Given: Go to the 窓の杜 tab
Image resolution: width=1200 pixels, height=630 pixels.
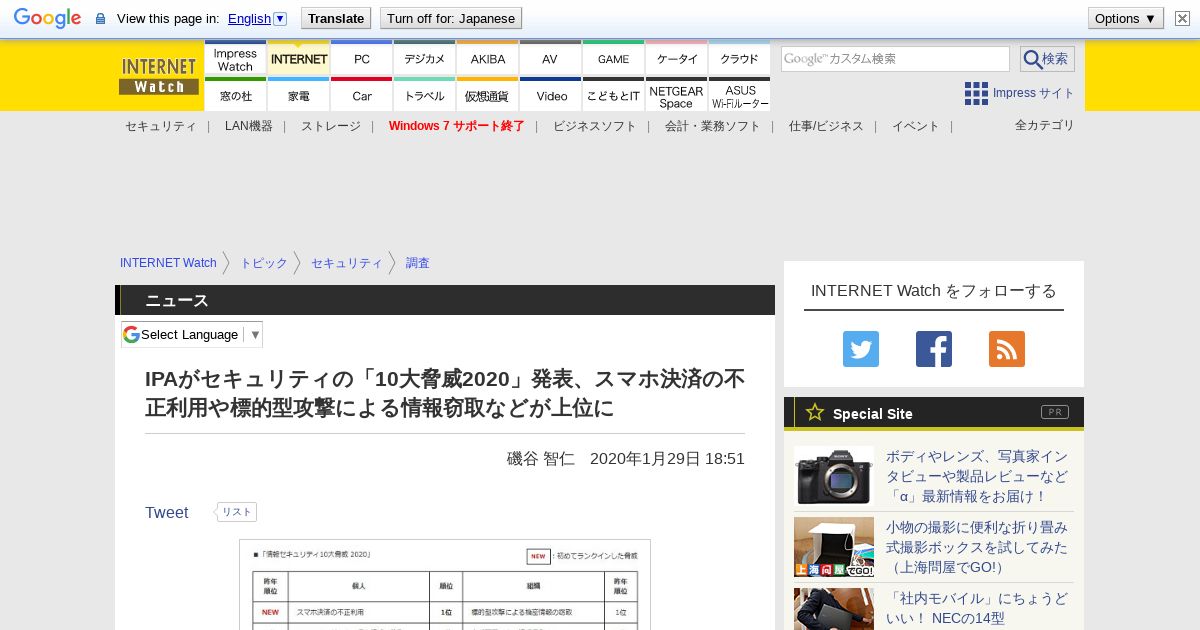Looking at the screenshot, I should coord(235,96).
